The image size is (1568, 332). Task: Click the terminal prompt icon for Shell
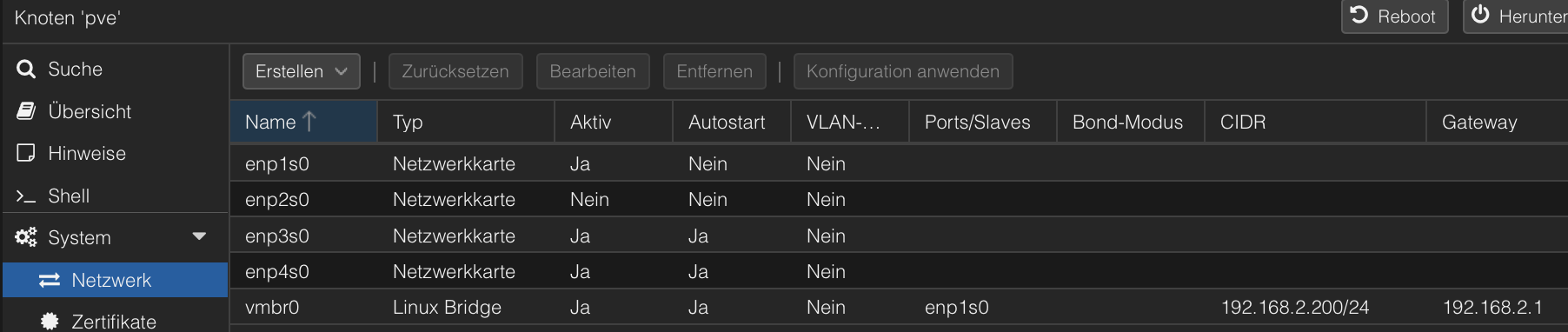[26, 196]
